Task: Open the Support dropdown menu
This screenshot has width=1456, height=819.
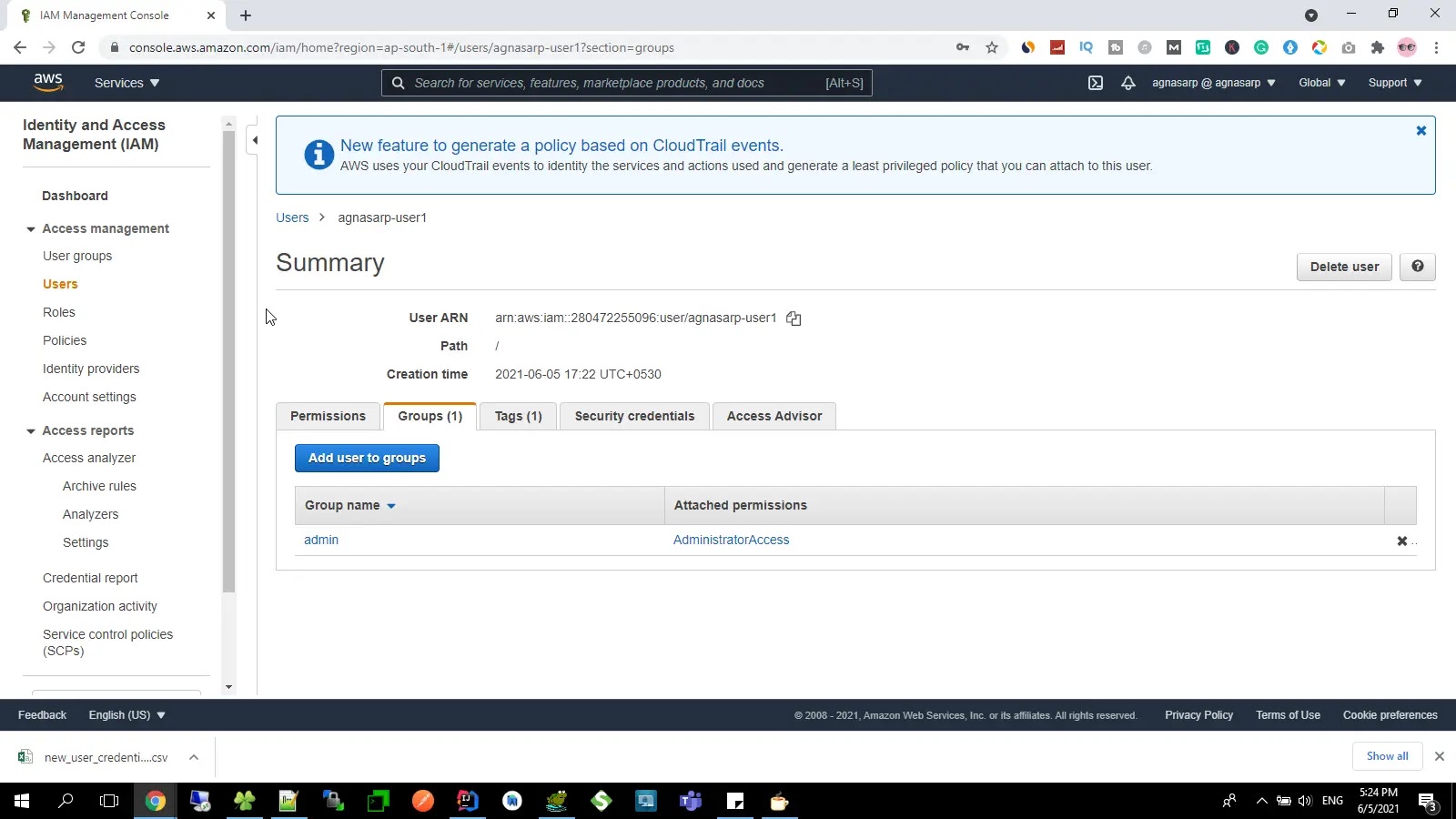Action: (1395, 83)
